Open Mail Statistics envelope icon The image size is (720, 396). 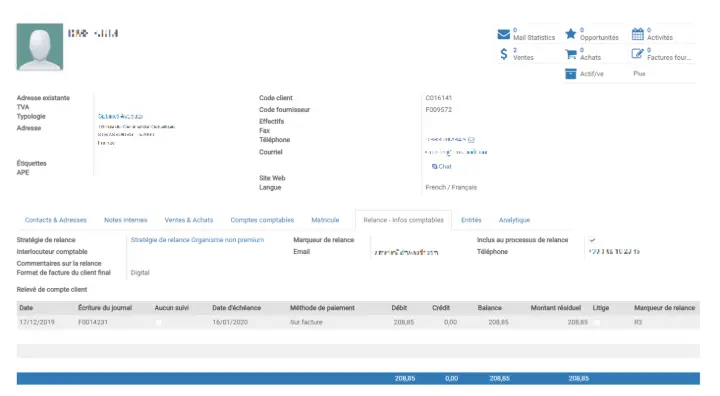tap(503, 34)
